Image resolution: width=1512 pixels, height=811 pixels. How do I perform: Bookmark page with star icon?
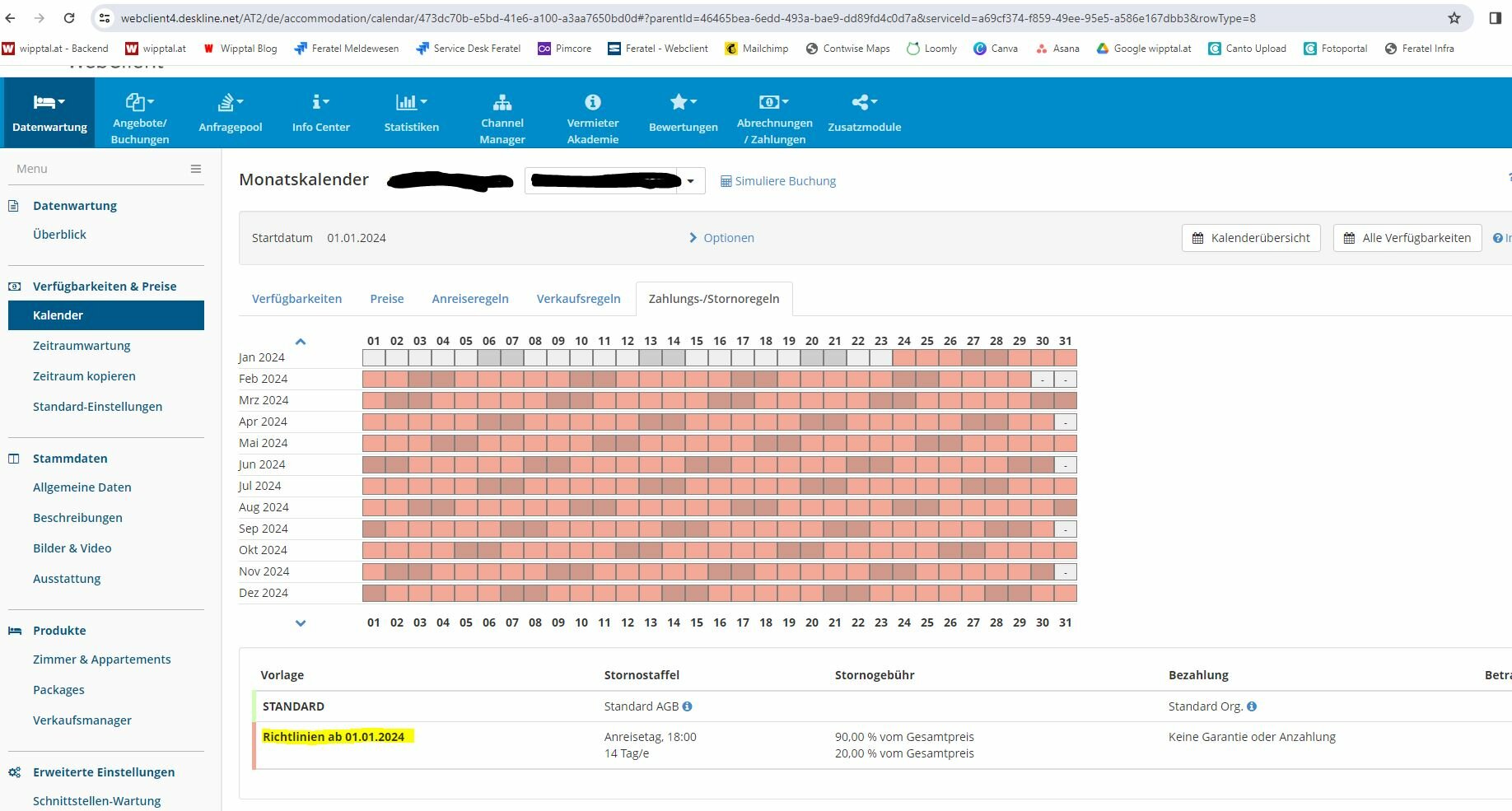(1454, 18)
